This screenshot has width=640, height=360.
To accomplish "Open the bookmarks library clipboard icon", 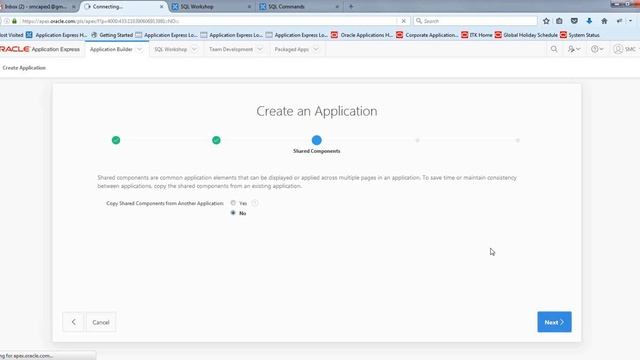I will coord(559,21).
